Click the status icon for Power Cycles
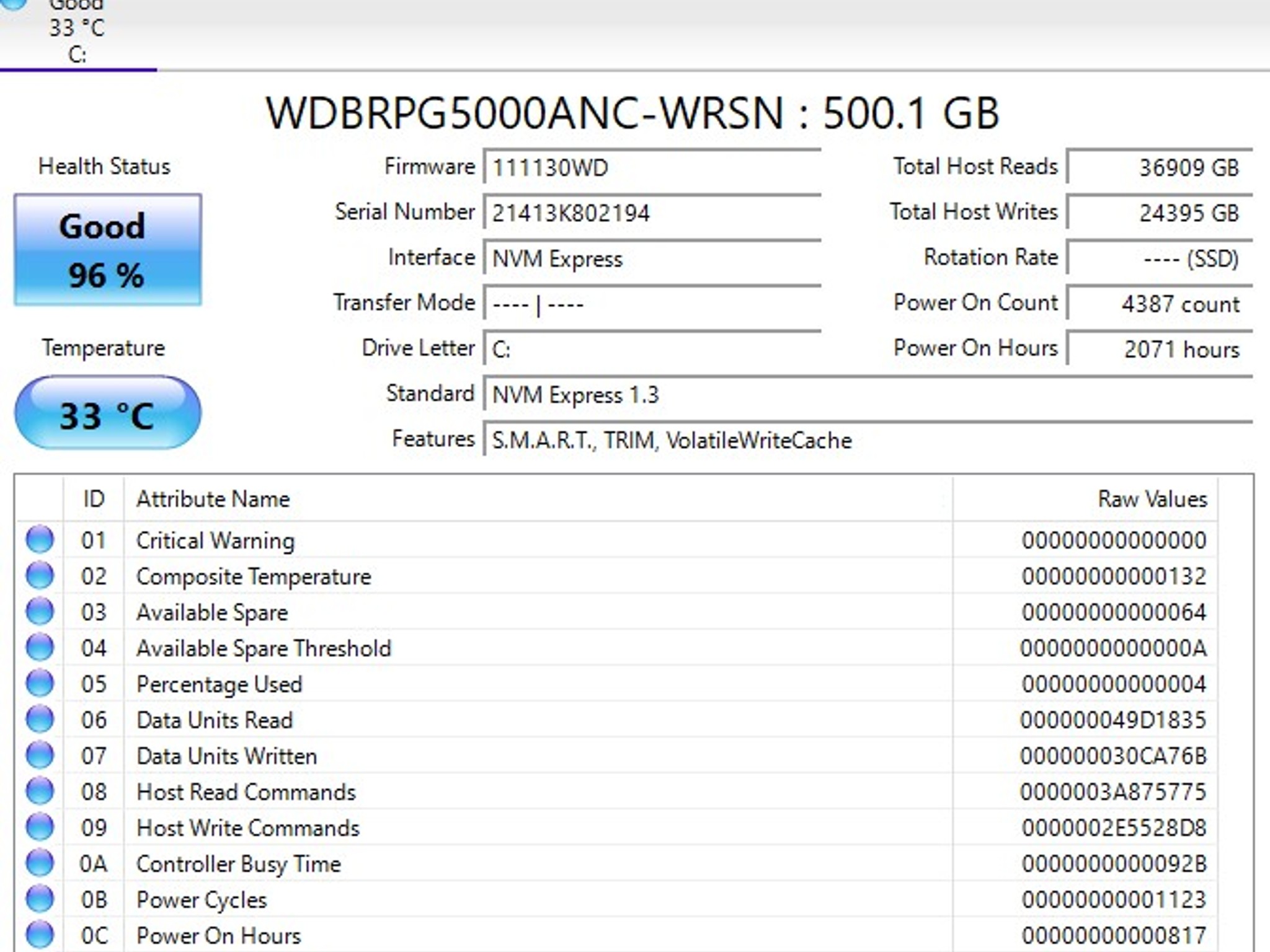Image resolution: width=1270 pixels, height=952 pixels. pyautogui.click(x=40, y=899)
